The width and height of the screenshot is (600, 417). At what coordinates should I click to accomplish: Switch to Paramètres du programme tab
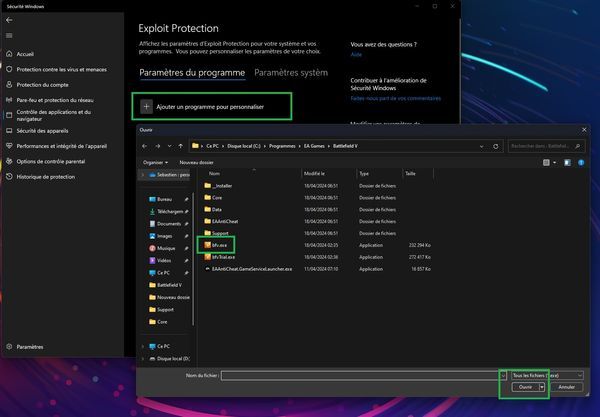pos(191,73)
